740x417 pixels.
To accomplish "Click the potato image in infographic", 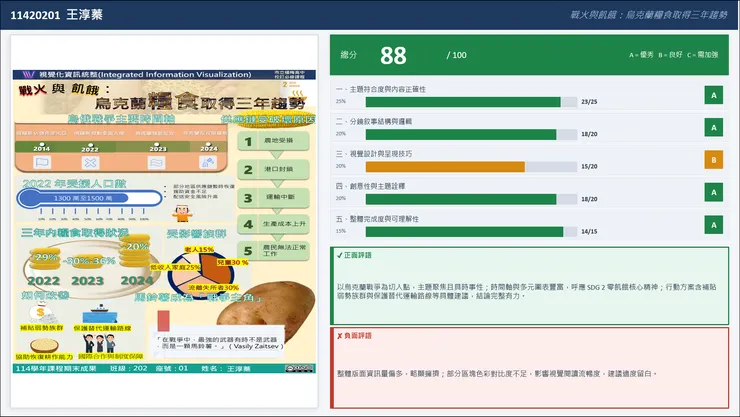I will [267, 310].
